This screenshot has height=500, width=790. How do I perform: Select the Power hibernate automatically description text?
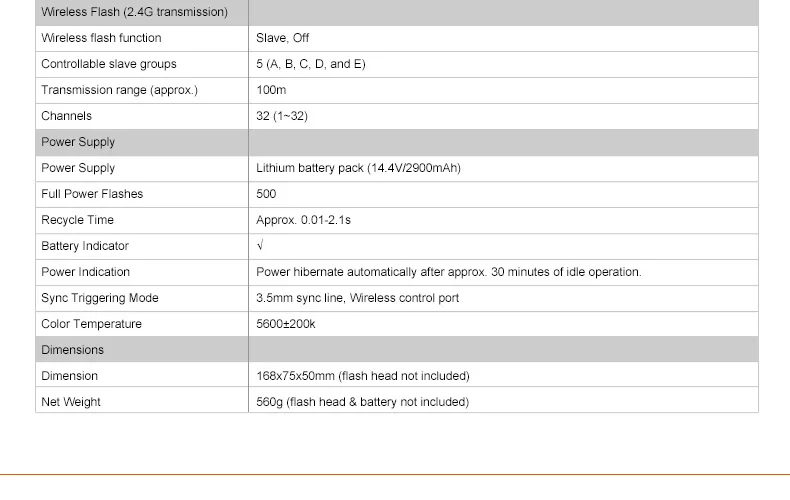pos(449,272)
